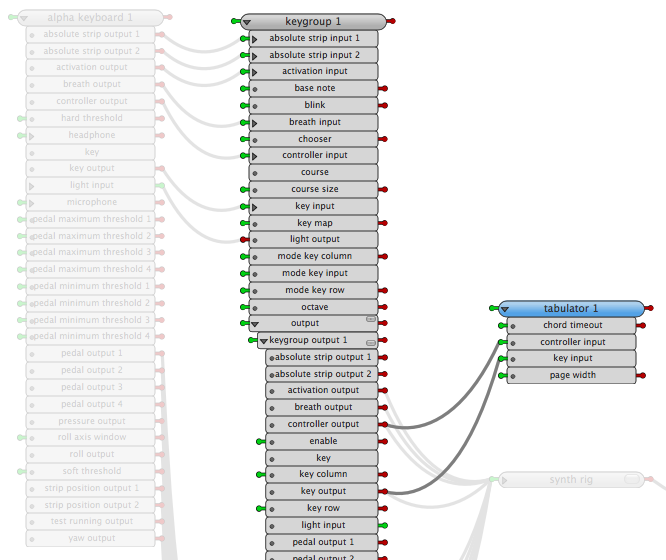Select absolute strip output 2 in keygroup output
The width and height of the screenshot is (666, 560).
coord(322,374)
